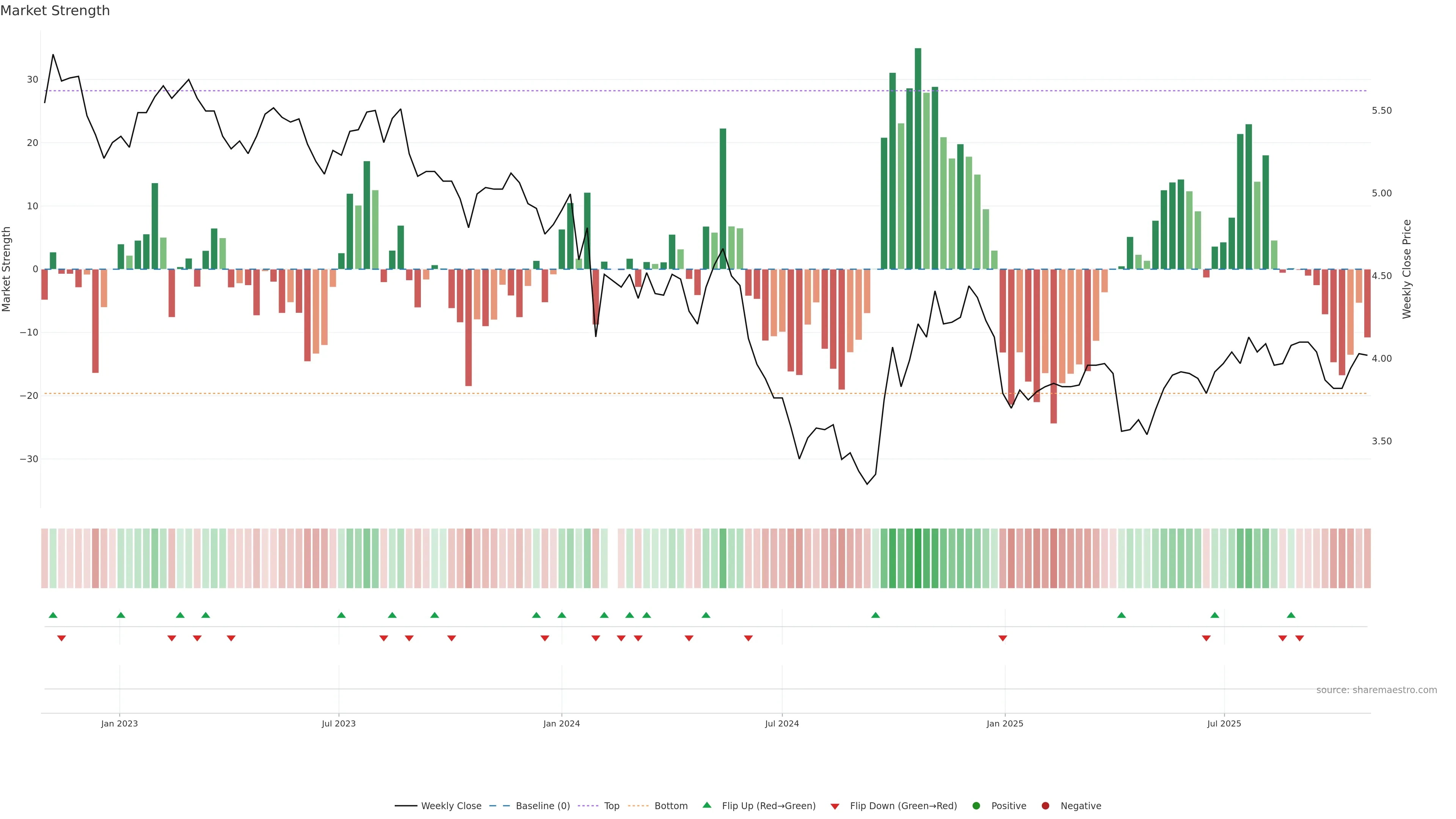This screenshot has width=1456, height=819.
Task: Click the red Flip Down legend triangle
Action: pos(835,806)
